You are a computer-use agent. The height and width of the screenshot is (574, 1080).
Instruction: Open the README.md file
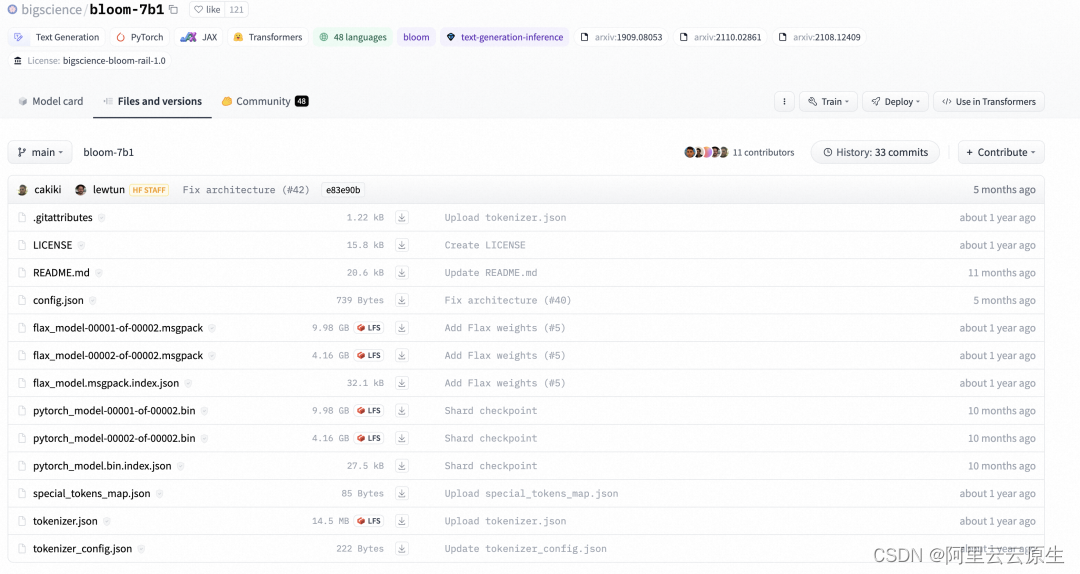pos(61,273)
